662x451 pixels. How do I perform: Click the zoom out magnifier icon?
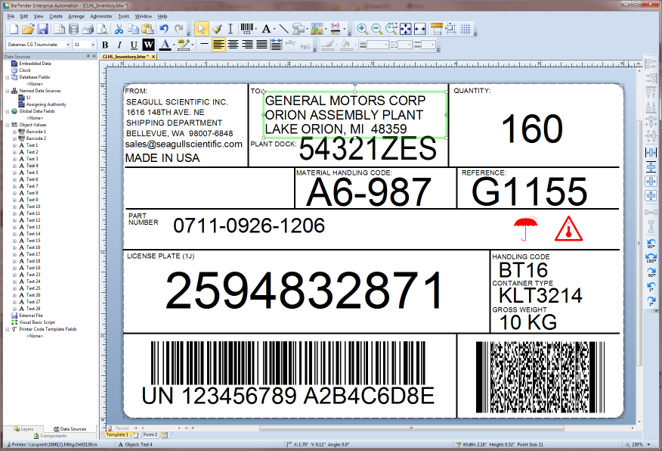point(377,29)
